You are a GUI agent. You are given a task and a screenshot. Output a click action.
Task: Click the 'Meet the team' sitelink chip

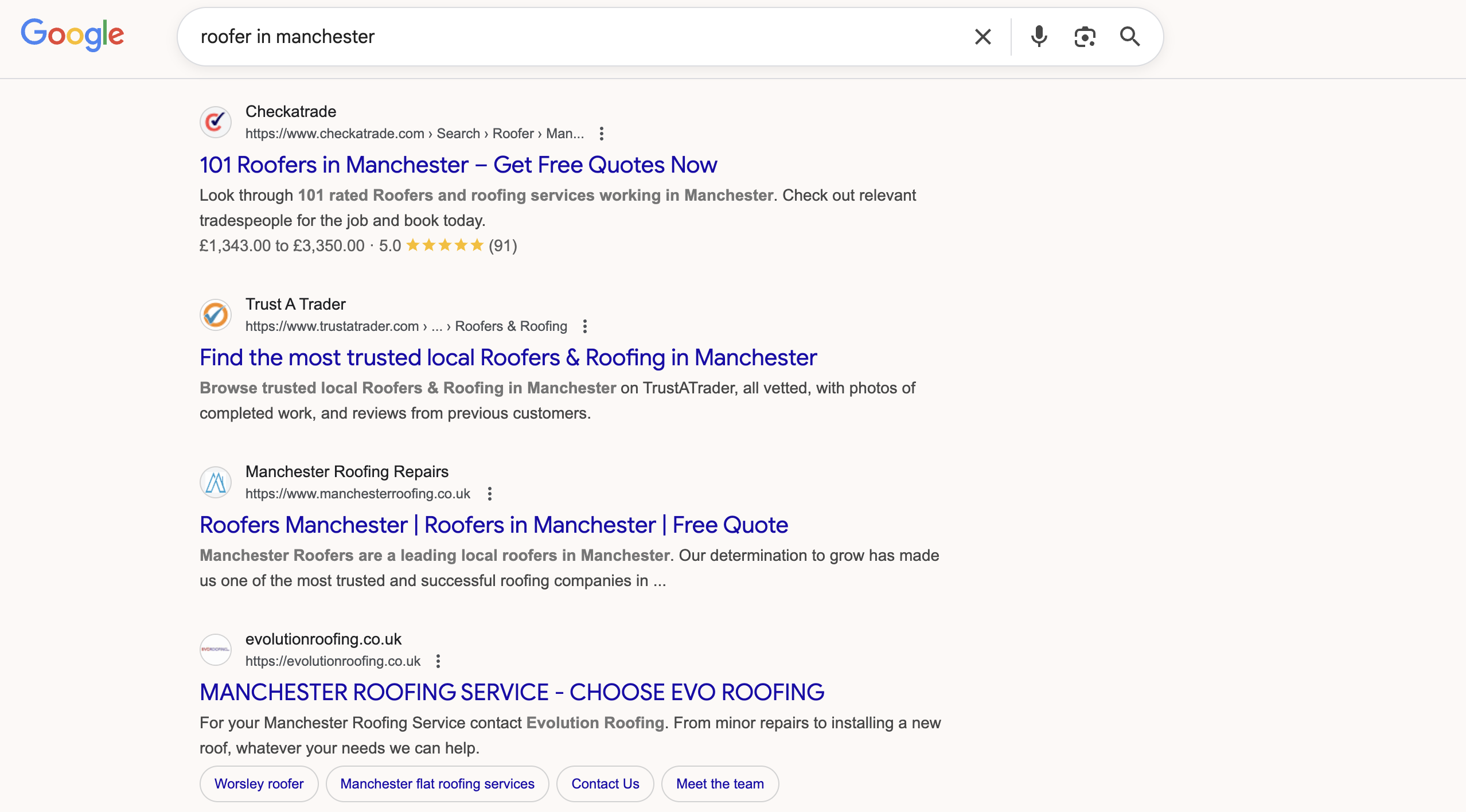(x=720, y=784)
